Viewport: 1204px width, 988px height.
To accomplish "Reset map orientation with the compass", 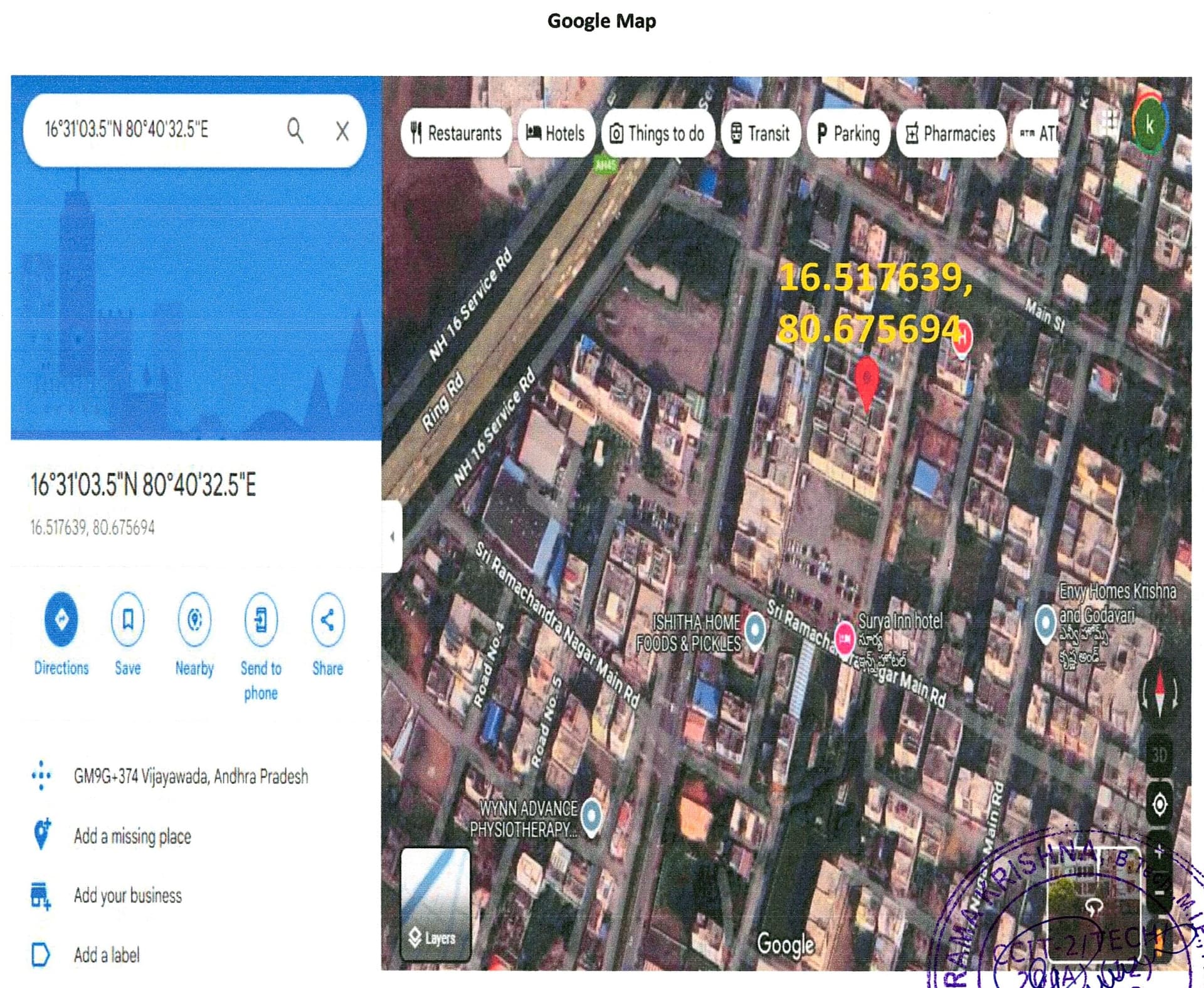I will [1159, 693].
